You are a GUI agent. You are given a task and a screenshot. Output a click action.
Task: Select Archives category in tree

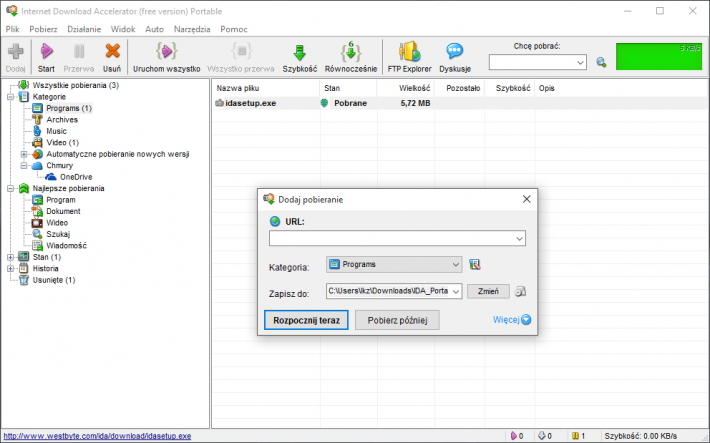tap(62, 120)
